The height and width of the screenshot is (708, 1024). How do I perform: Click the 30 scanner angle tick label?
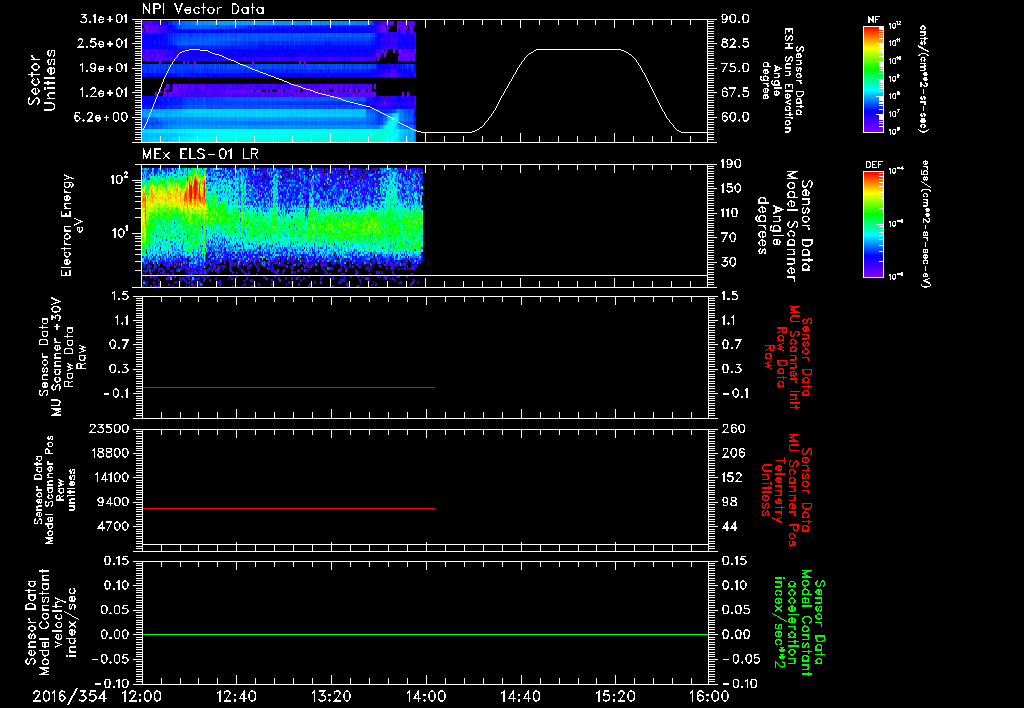(x=729, y=263)
